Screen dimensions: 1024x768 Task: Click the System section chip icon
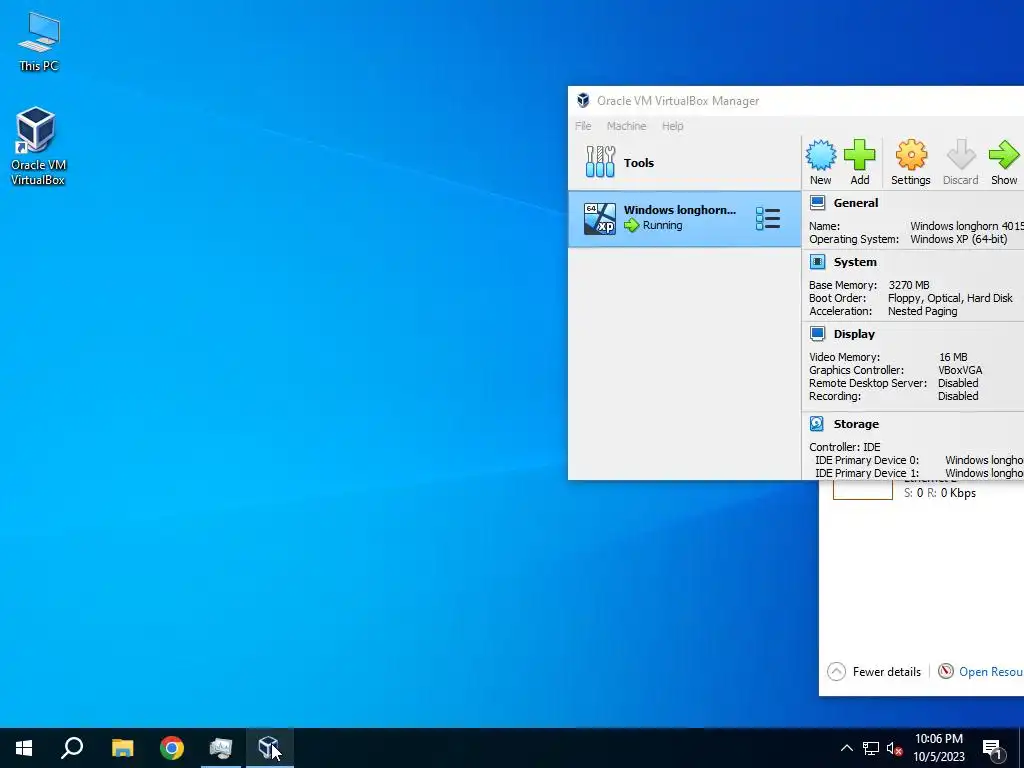817,262
